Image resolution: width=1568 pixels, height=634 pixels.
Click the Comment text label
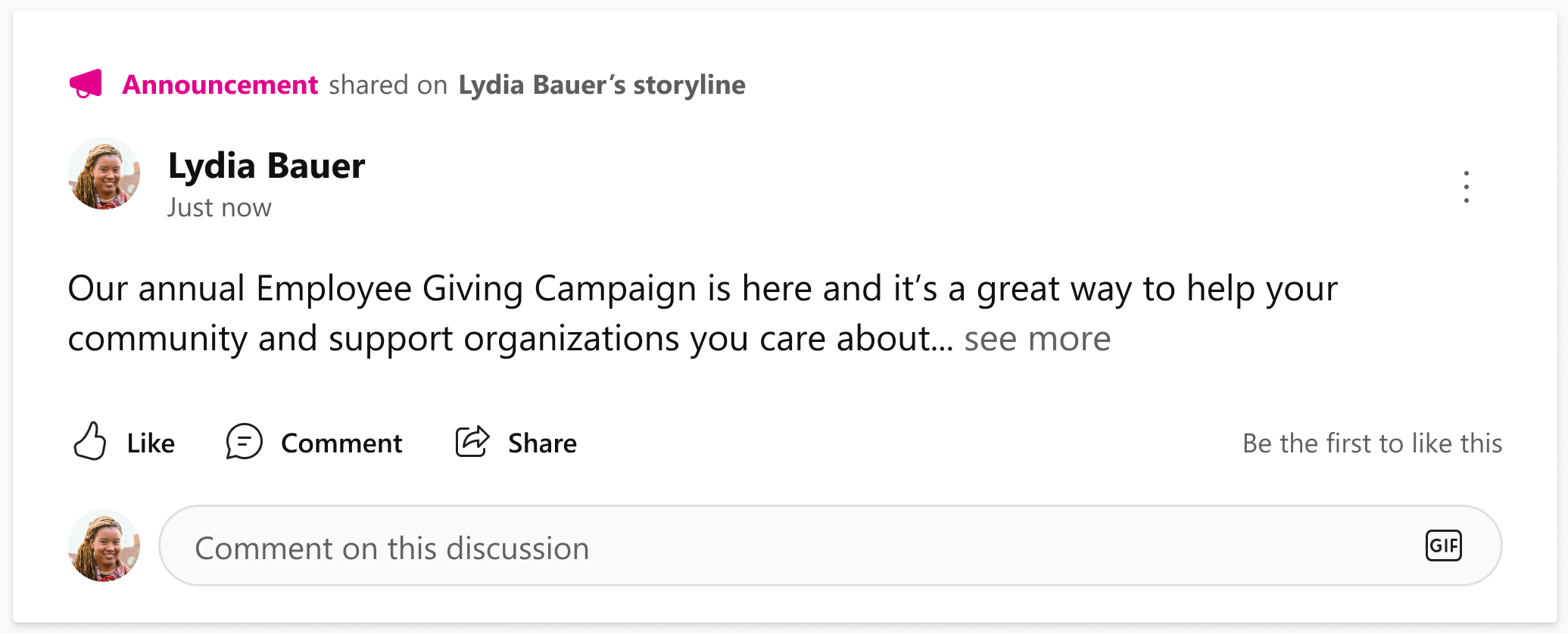point(341,443)
